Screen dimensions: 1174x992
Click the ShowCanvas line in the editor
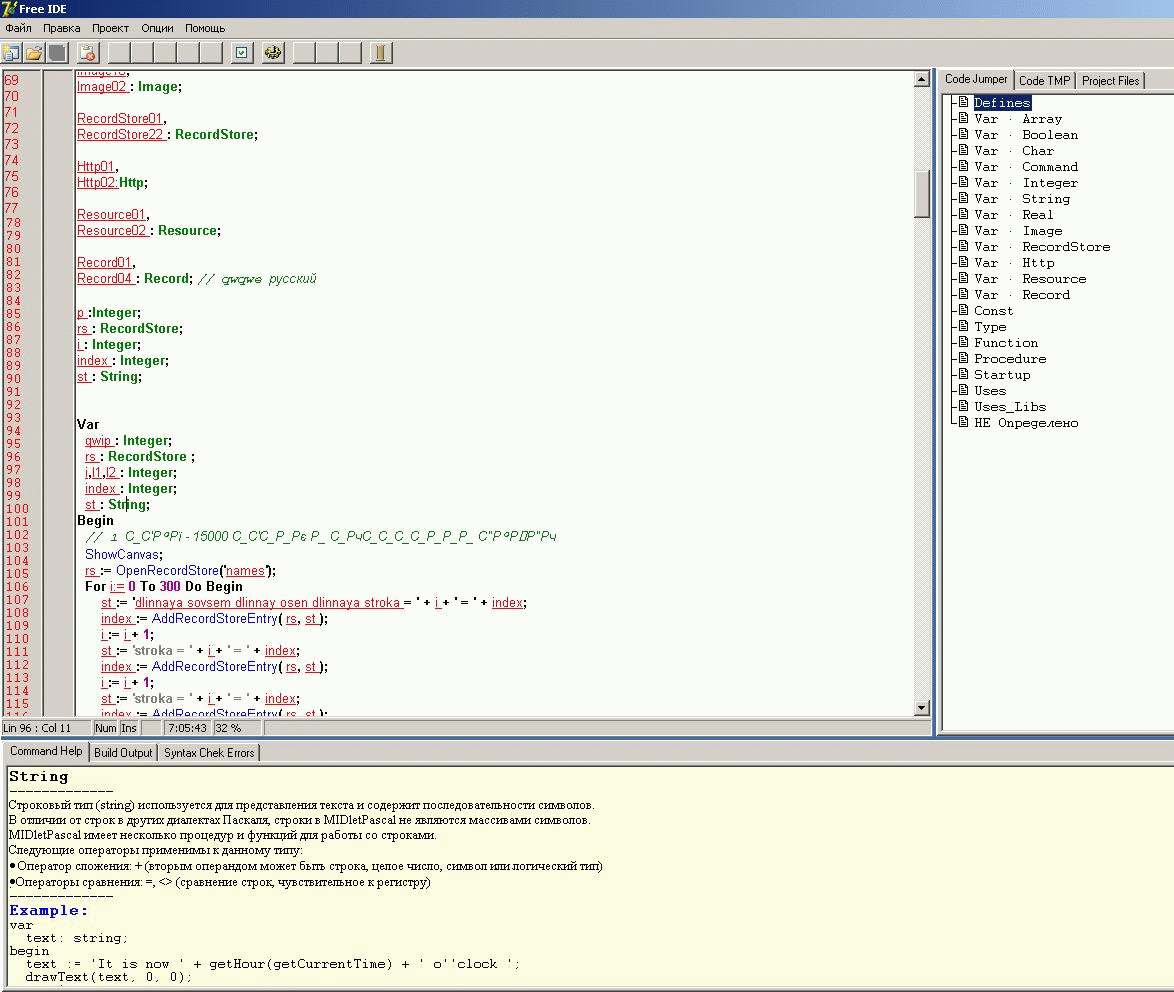(x=124, y=555)
